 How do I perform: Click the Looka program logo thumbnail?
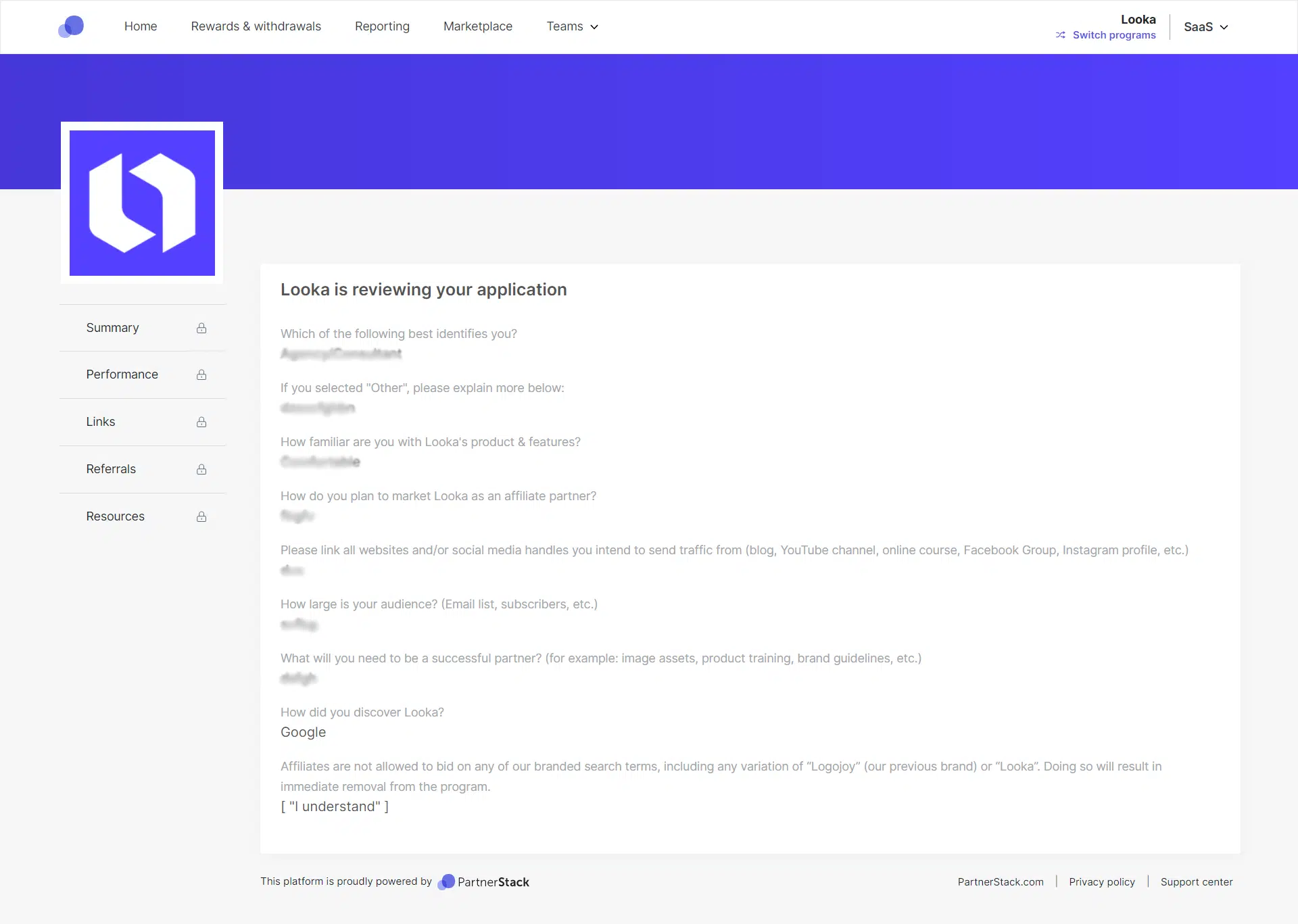click(x=142, y=203)
